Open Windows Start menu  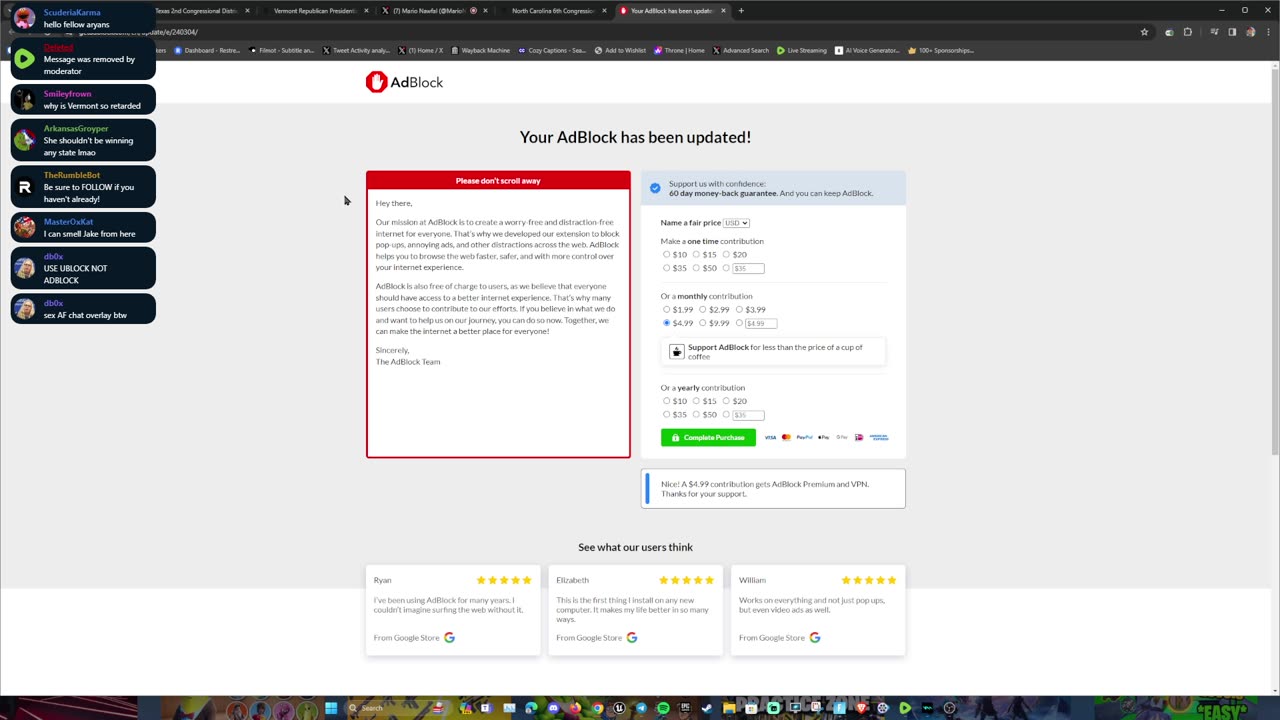click(331, 708)
